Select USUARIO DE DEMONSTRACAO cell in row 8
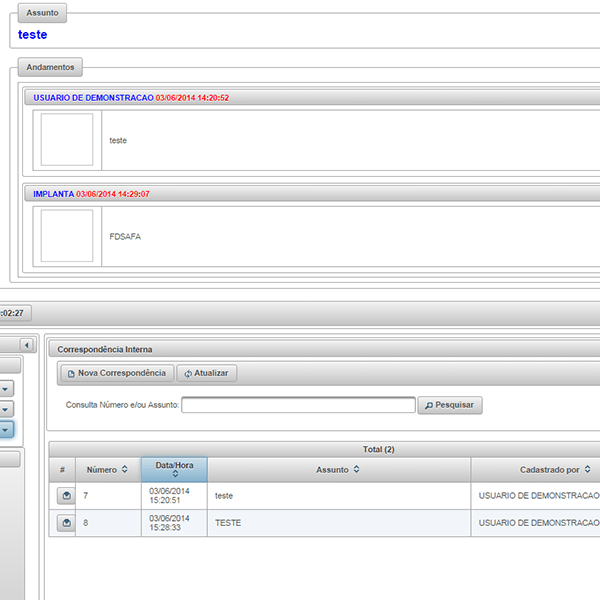The image size is (600, 600). point(536,523)
